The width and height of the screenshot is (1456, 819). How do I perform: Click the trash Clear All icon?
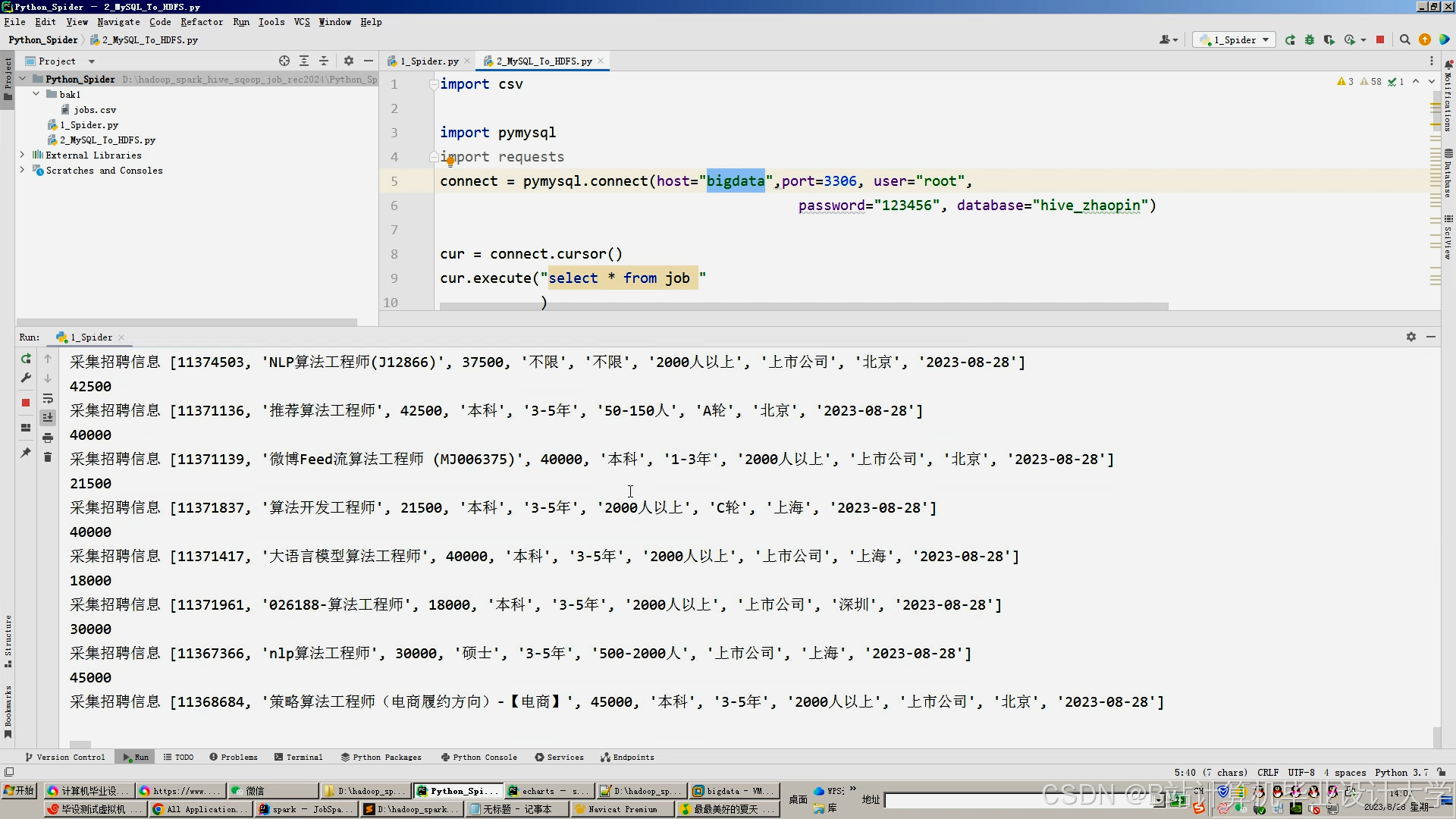coord(48,457)
